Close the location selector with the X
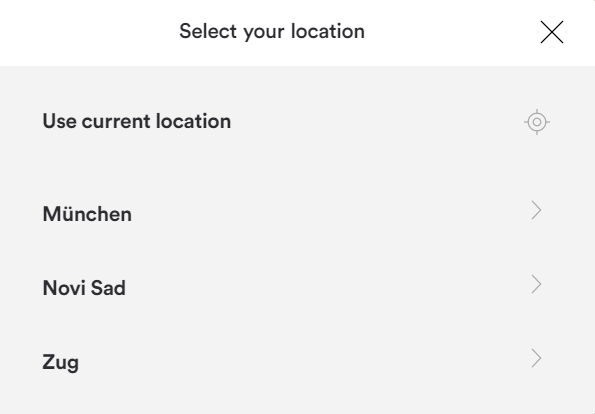The width and height of the screenshot is (595, 414). point(552,32)
